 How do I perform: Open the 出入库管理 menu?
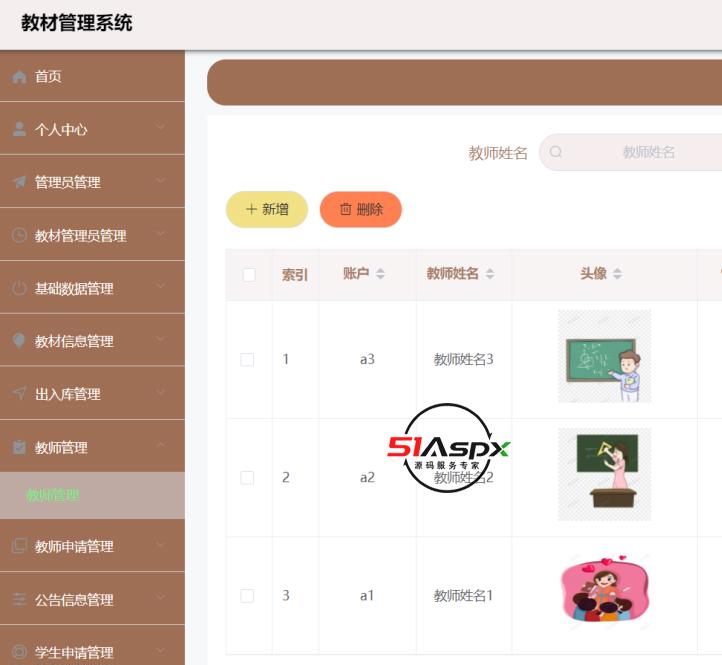coord(92,393)
